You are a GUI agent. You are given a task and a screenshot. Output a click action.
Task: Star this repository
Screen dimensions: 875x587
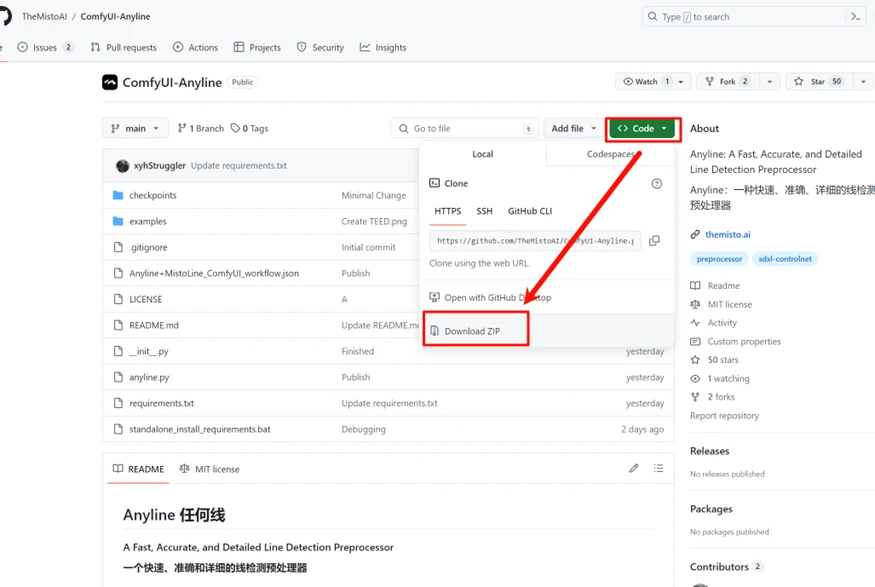818,81
